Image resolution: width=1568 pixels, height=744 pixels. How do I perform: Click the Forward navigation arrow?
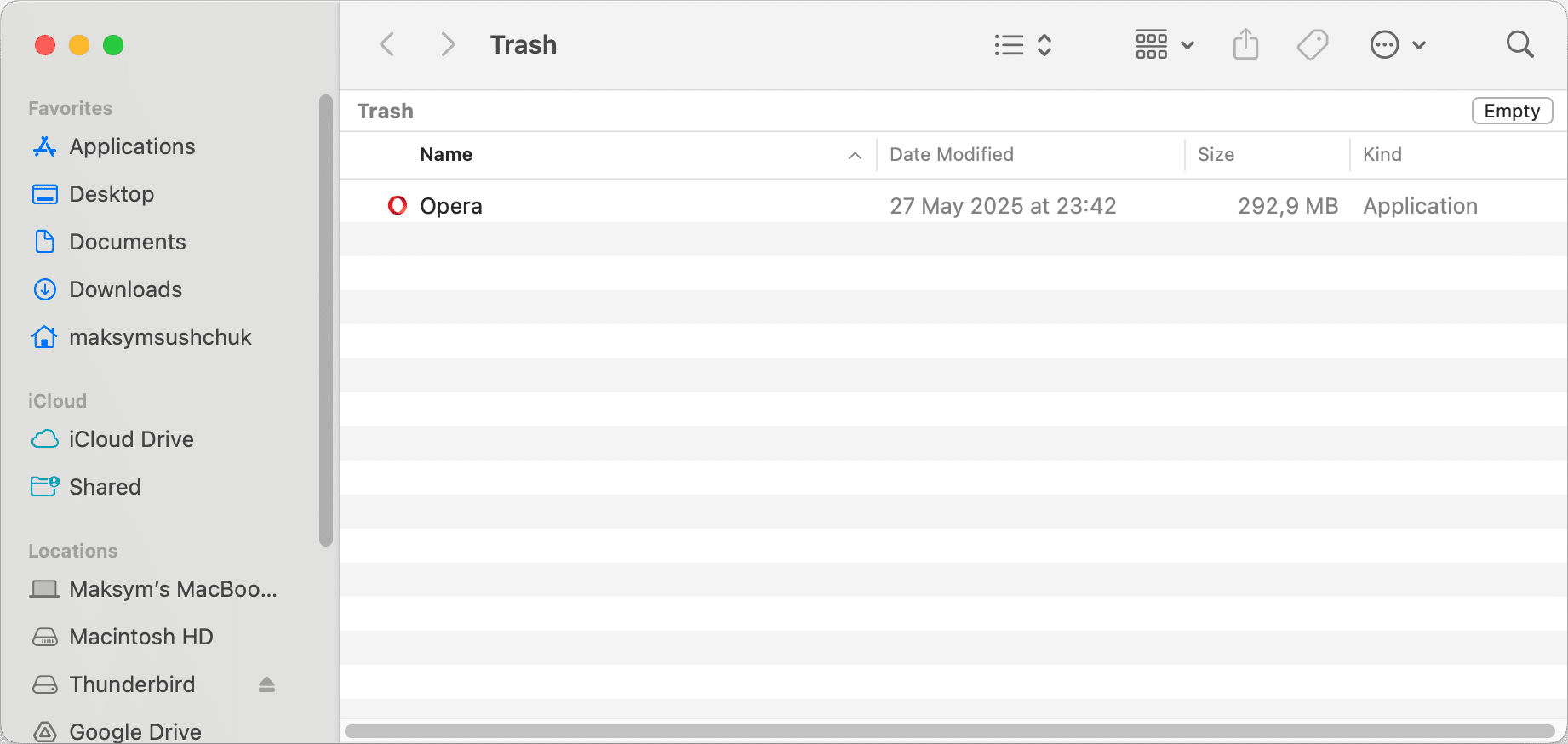448,44
